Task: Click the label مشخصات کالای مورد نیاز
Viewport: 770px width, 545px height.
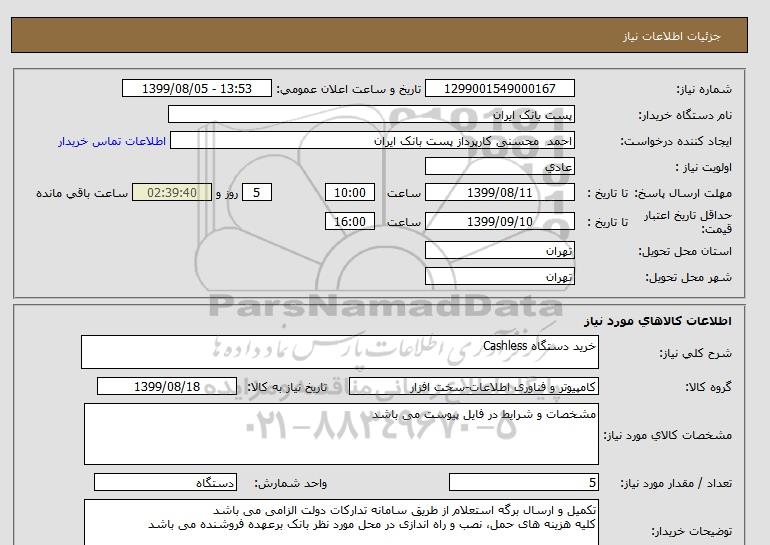Action: (x=667, y=435)
